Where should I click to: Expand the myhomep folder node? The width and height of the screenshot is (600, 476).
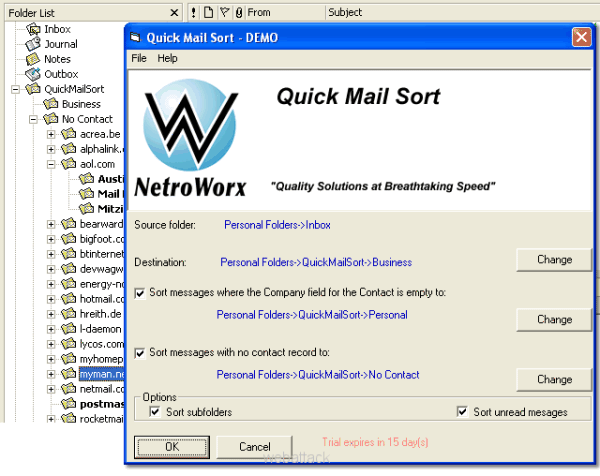tap(51, 359)
